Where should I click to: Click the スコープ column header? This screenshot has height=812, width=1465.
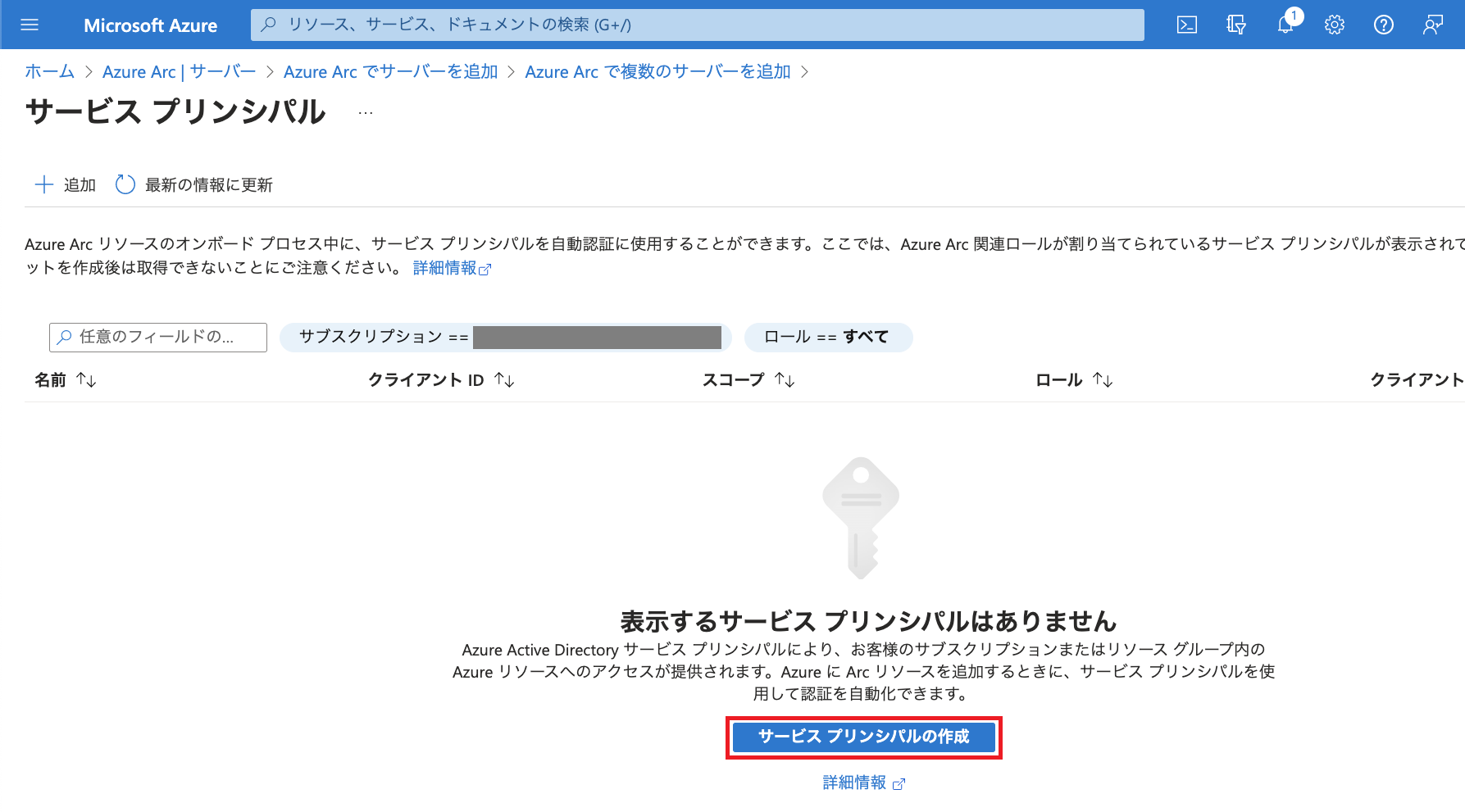coord(733,380)
